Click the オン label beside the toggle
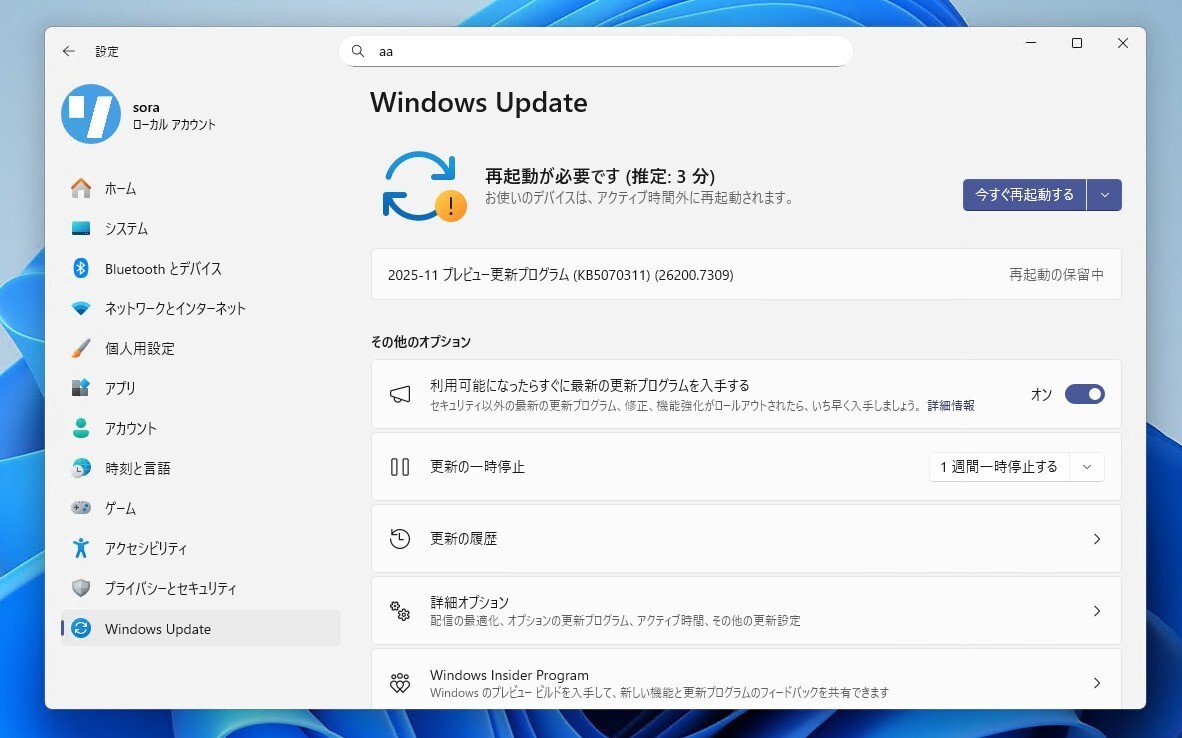This screenshot has height=738, width=1182. click(1041, 394)
